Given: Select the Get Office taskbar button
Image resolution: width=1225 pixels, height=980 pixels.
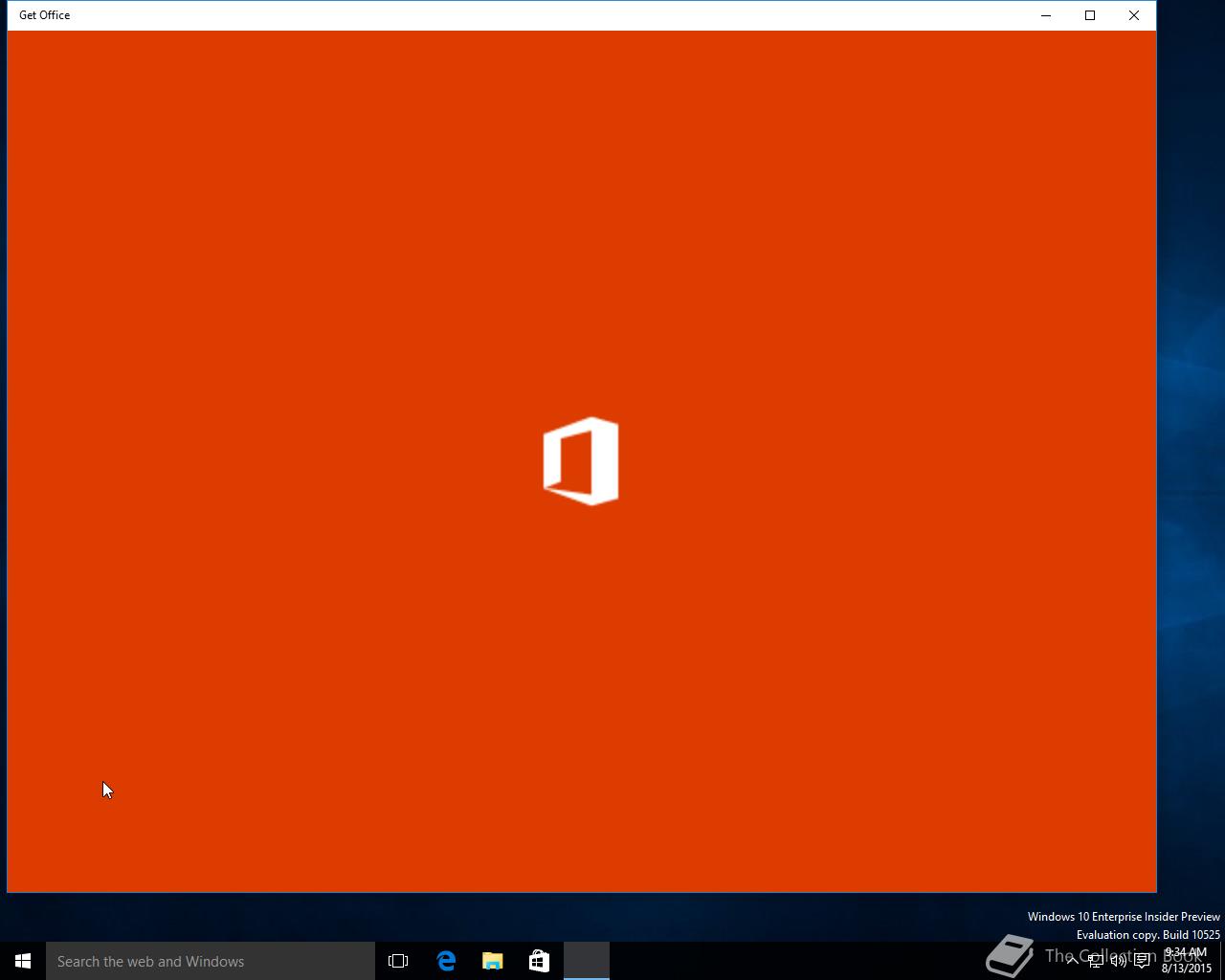Looking at the screenshot, I should point(586,961).
